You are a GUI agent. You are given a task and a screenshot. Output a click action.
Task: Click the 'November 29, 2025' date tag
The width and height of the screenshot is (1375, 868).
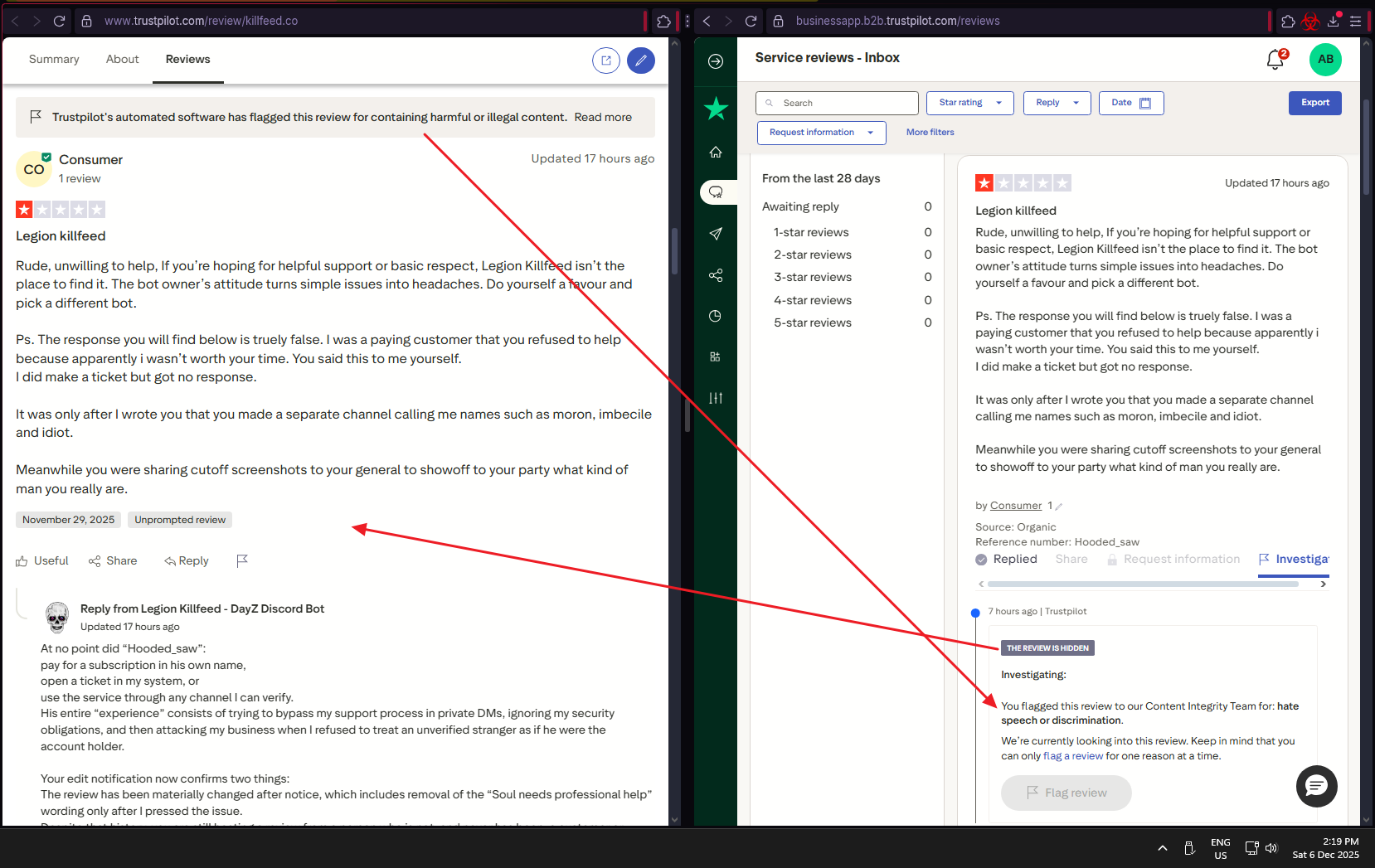click(x=69, y=520)
